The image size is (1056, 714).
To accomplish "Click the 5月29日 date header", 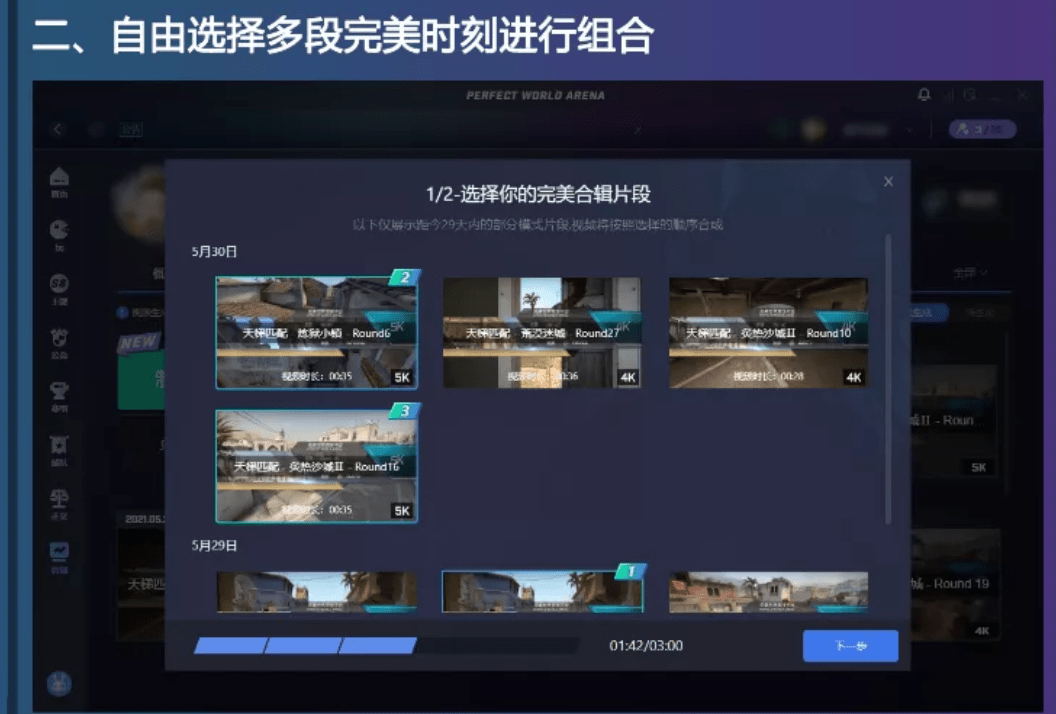I will coord(214,546).
